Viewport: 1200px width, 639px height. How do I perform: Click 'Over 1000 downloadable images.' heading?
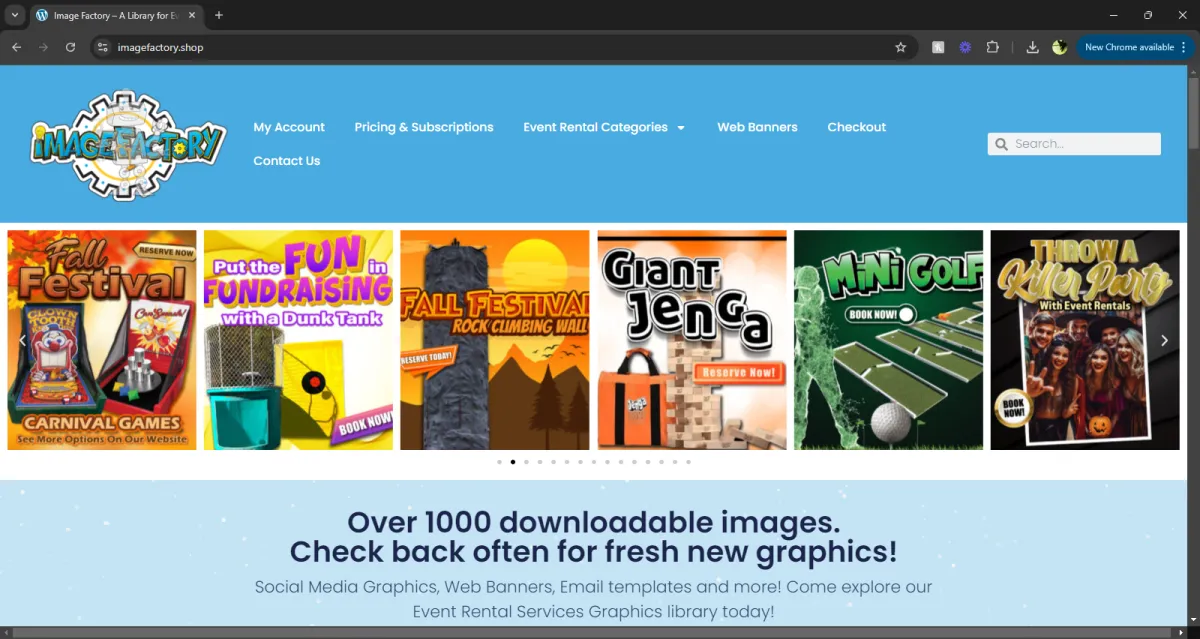[593, 522]
